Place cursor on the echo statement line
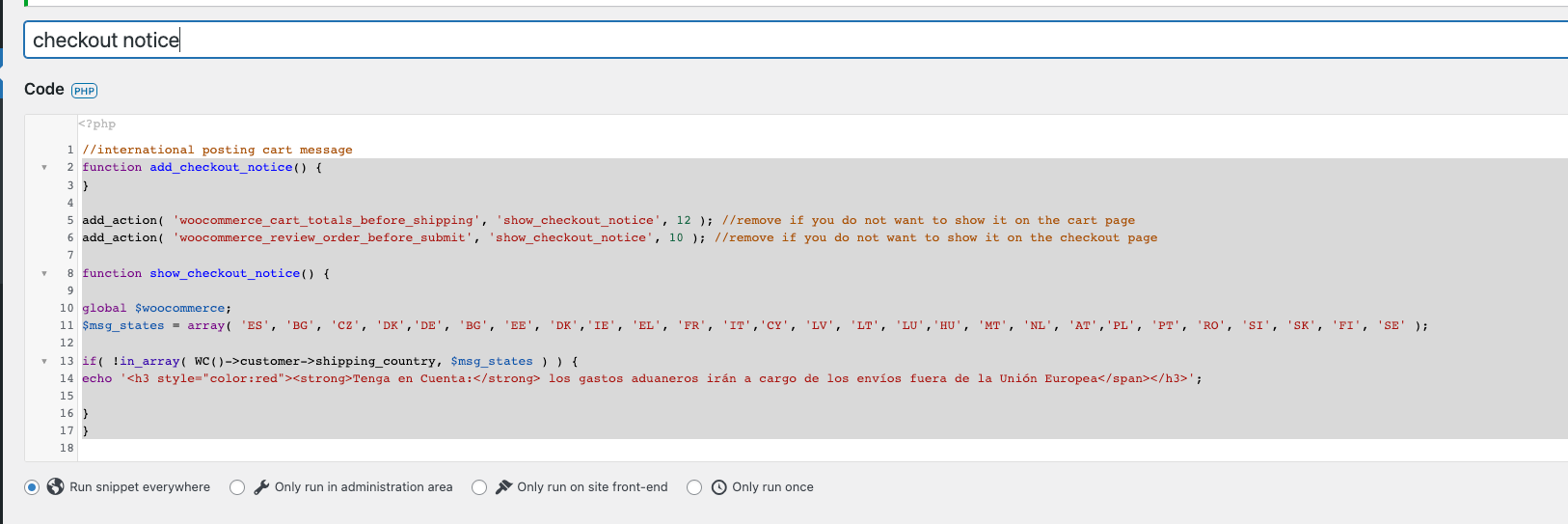This screenshot has height=524, width=1568. coord(641,378)
